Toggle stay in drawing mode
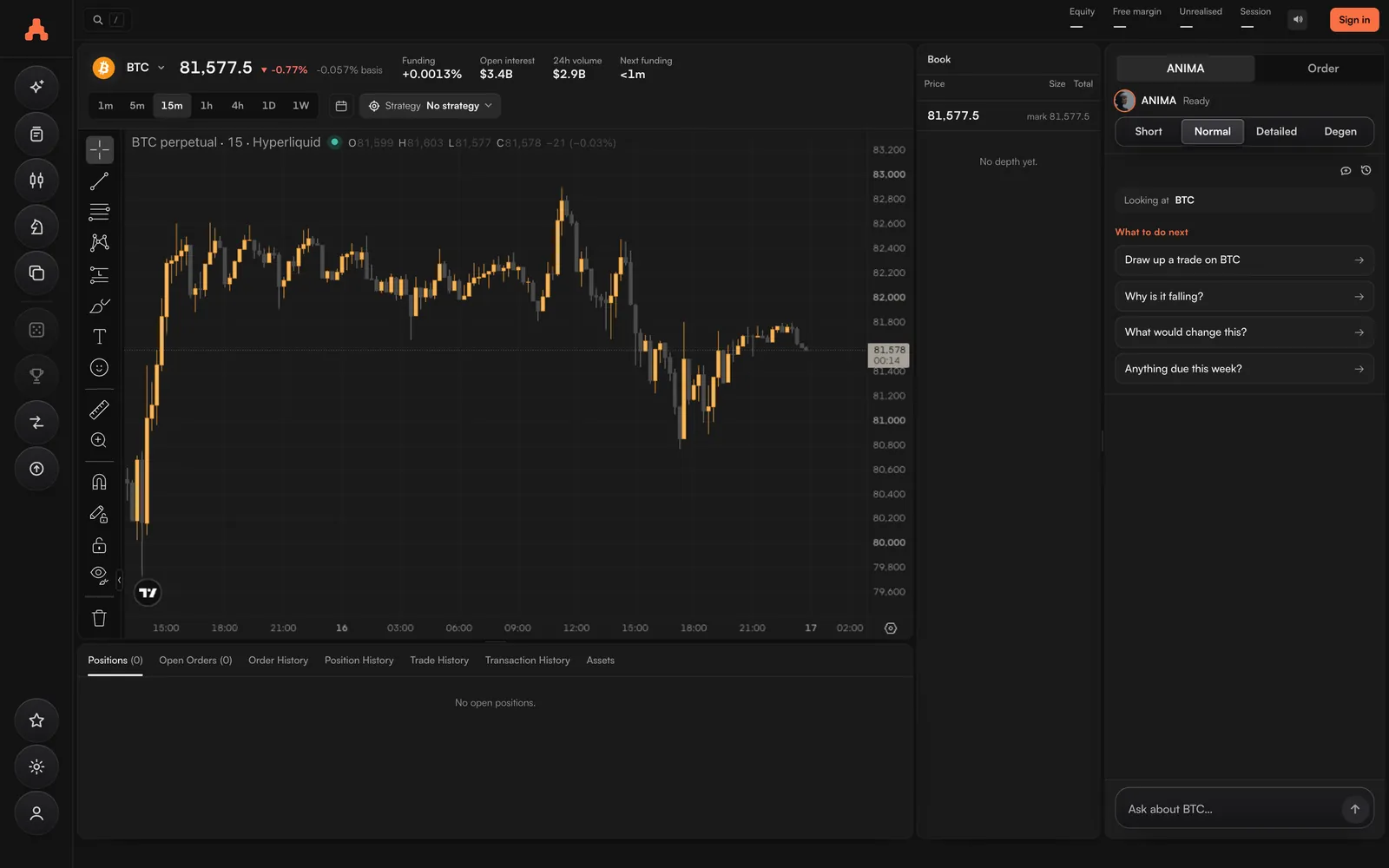This screenshot has height=868, width=1389. click(100, 514)
